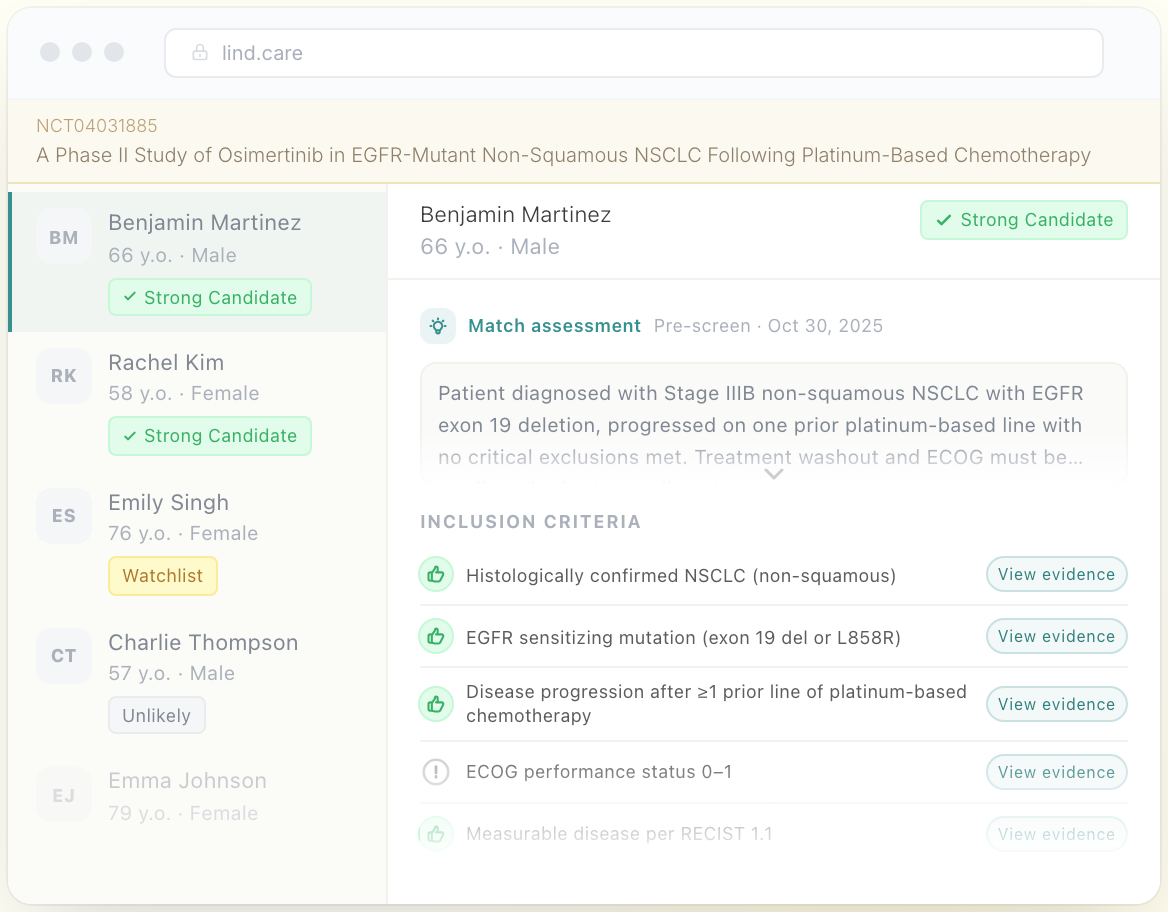The width and height of the screenshot is (1168, 912).
Task: Click the EJ avatar for Emma Johnson
Action: (x=63, y=794)
